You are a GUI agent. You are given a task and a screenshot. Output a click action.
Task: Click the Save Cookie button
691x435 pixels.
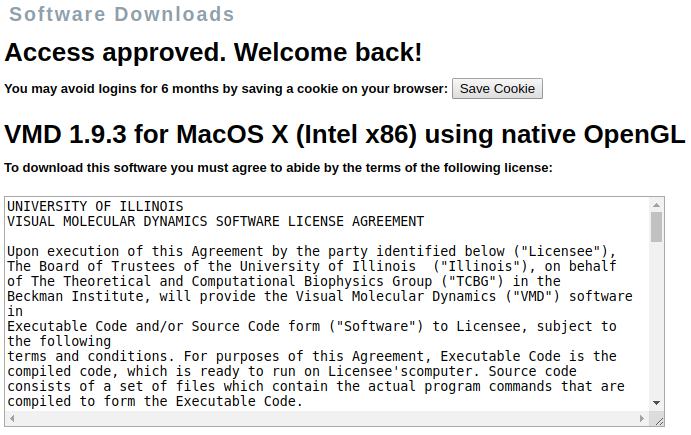(x=497, y=89)
